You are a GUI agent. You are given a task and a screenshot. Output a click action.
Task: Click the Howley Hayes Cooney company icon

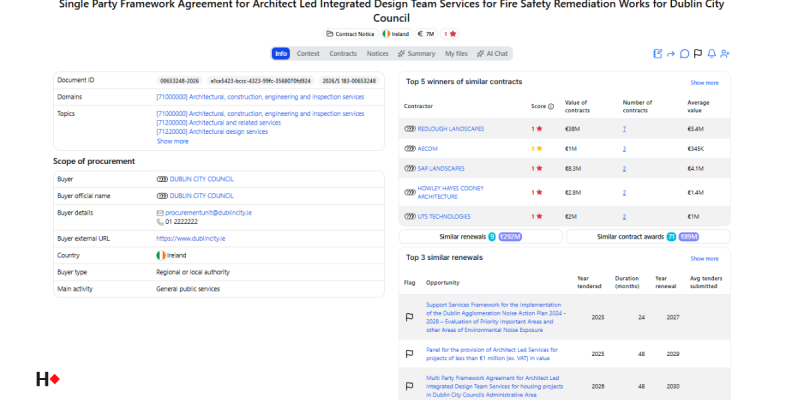point(410,192)
